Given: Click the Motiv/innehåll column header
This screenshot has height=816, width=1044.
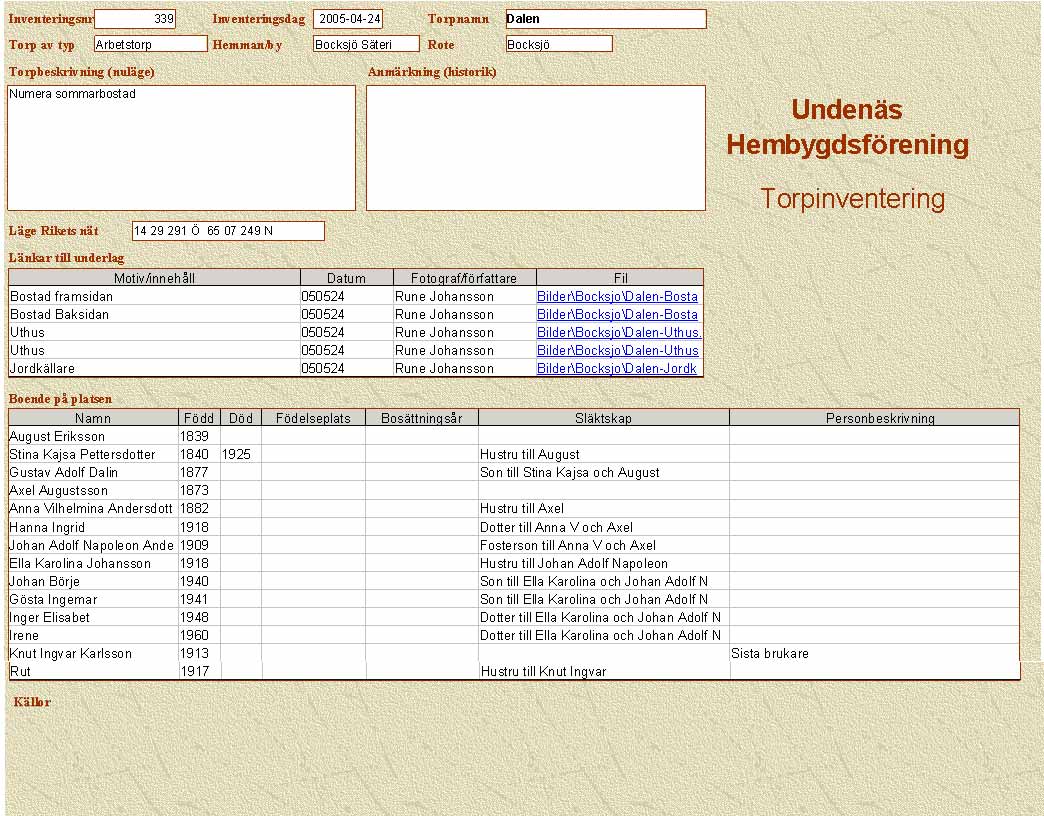Looking at the screenshot, I should click(x=154, y=278).
